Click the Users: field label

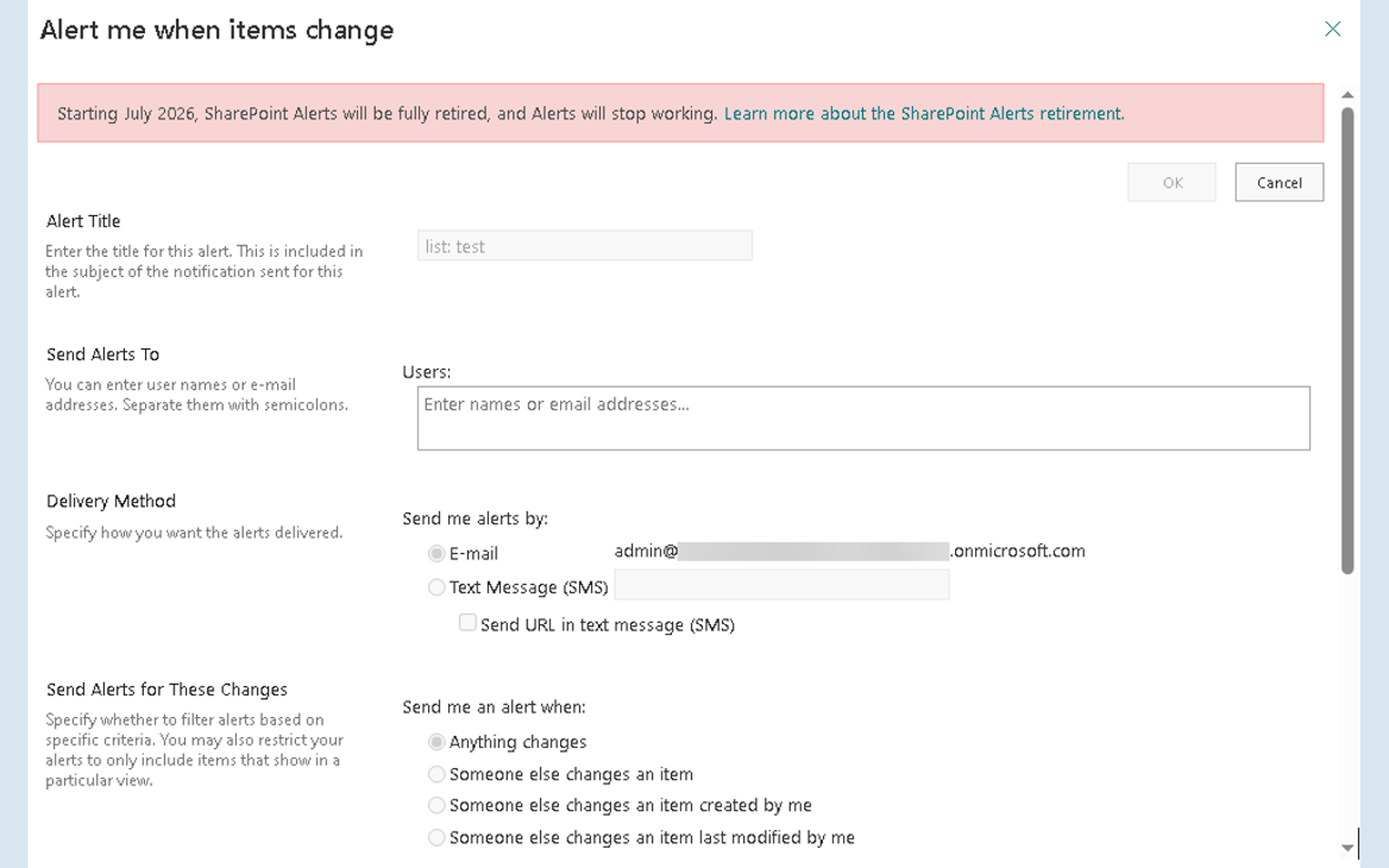tap(426, 372)
